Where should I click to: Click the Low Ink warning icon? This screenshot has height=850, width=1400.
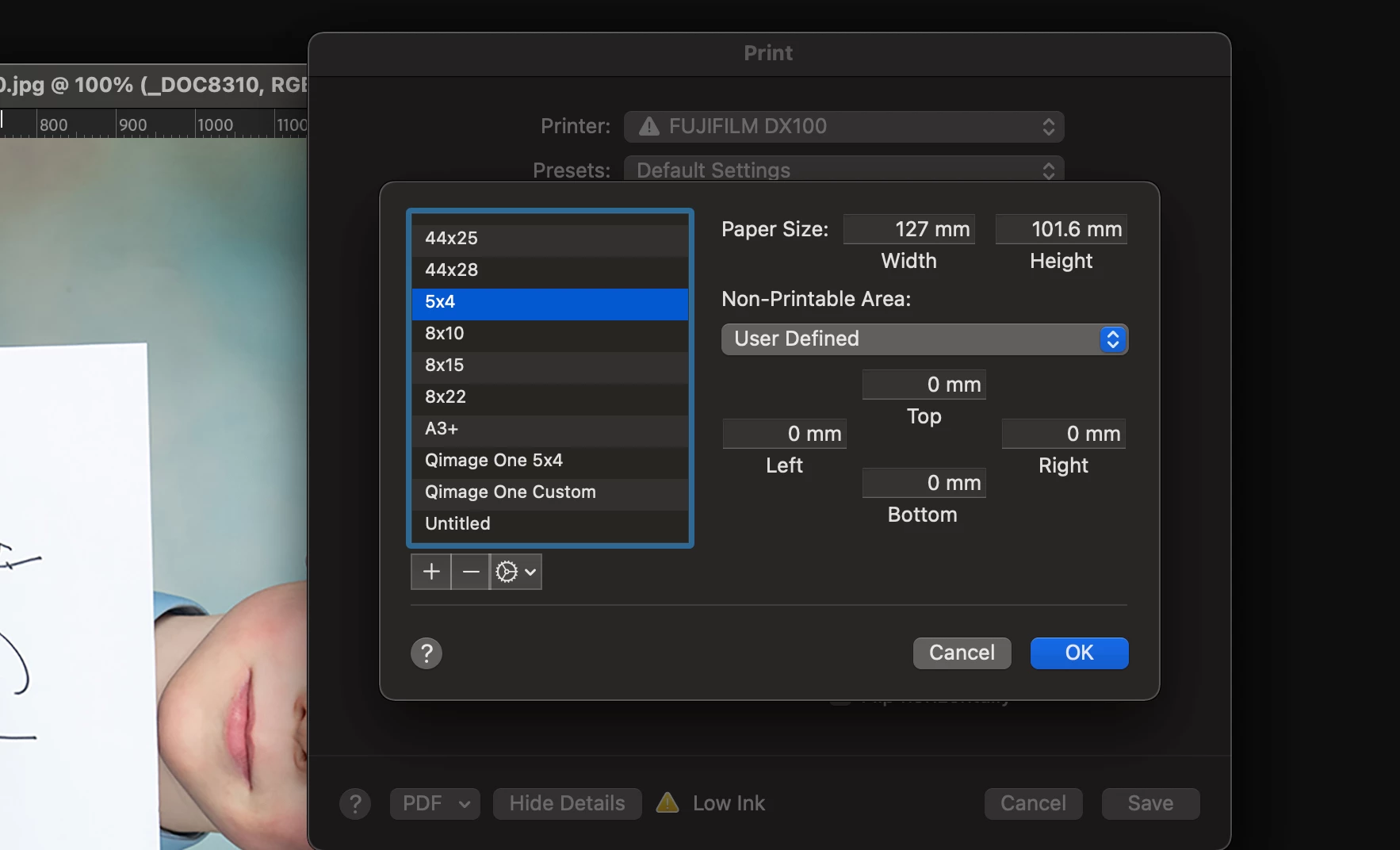click(667, 803)
